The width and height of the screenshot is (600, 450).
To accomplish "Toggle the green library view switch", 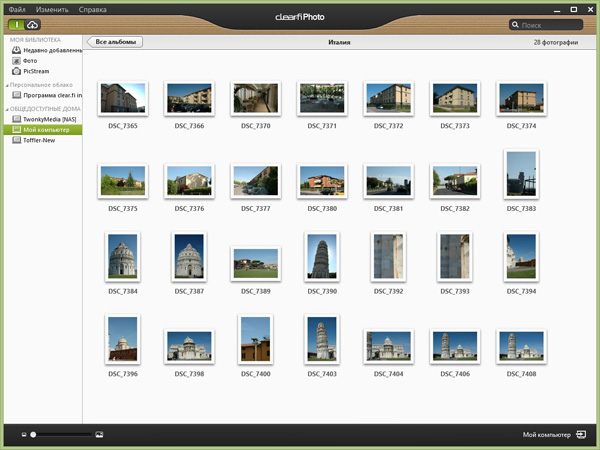I will coord(16,24).
